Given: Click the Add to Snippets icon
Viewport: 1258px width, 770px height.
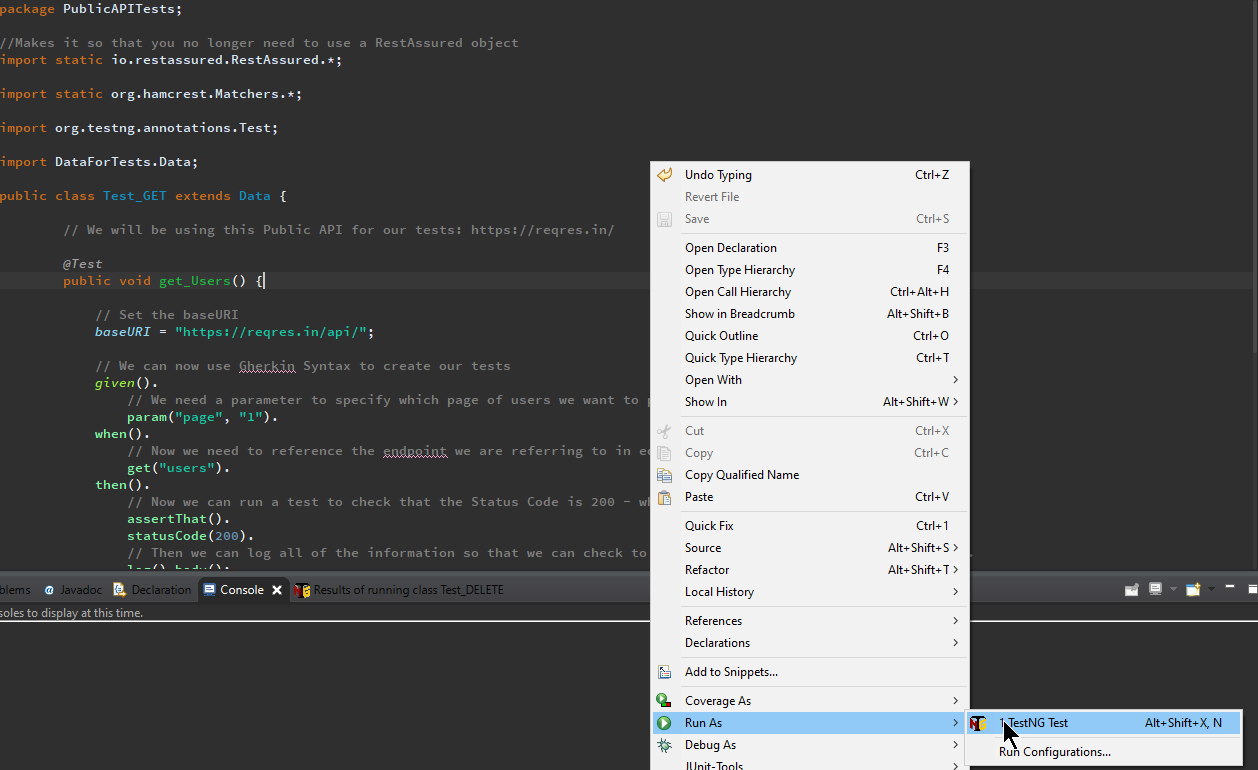Looking at the screenshot, I should (664, 672).
